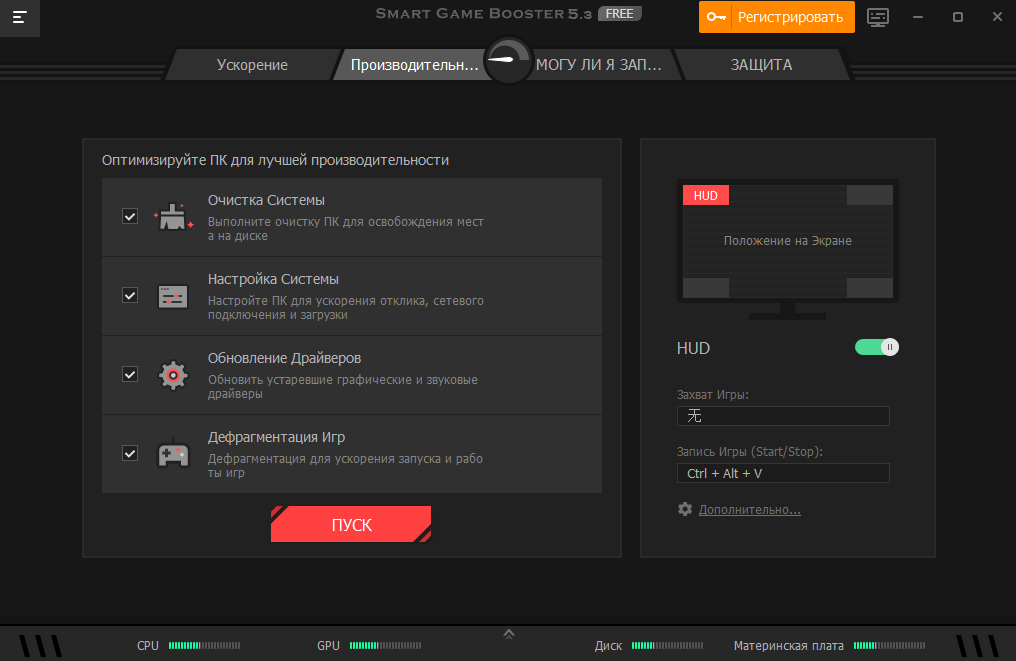This screenshot has height=661, width=1016.
Task: Click the Положение на Экране label
Action: click(787, 241)
